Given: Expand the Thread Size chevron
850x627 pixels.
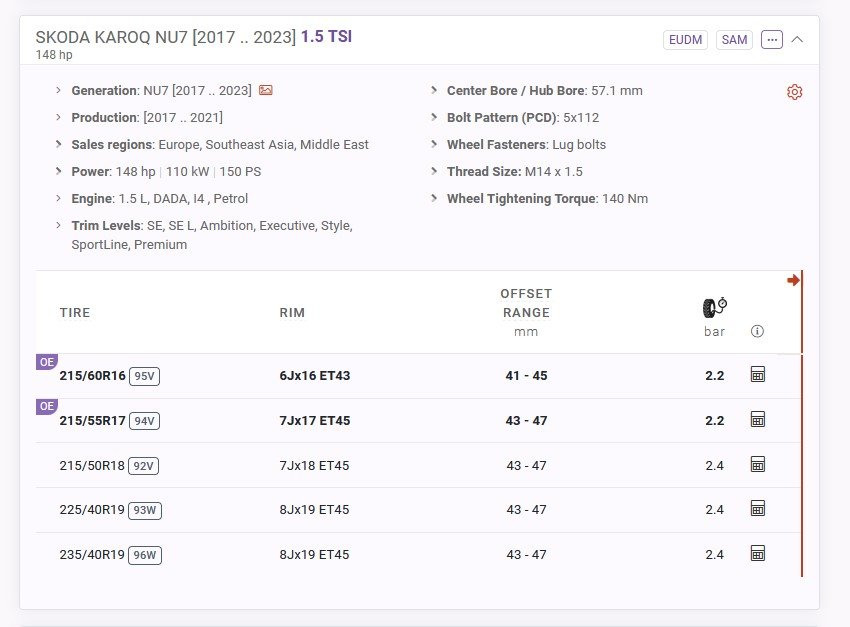Looking at the screenshot, I should 434,172.
